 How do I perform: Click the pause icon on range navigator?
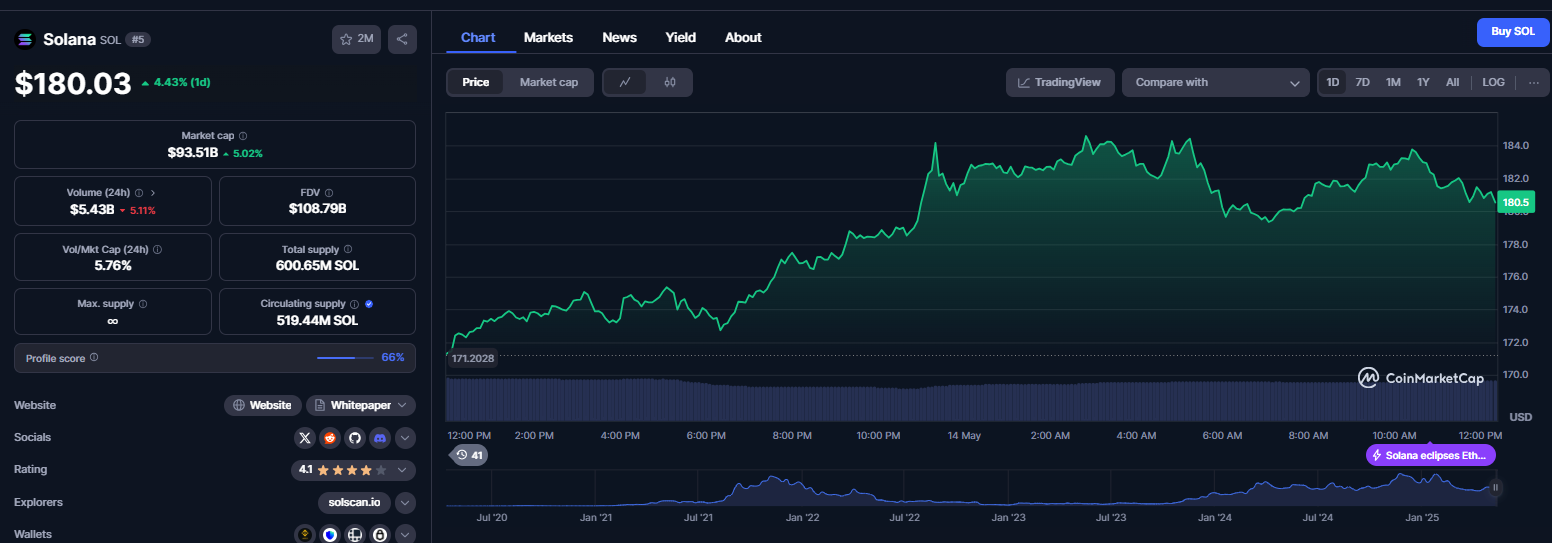(1496, 488)
